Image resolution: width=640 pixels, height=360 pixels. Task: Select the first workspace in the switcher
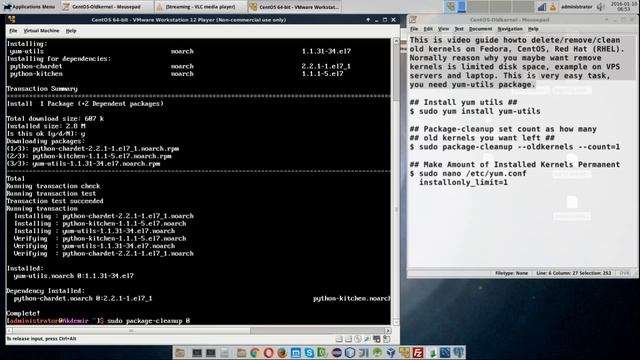pyautogui.click(x=456, y=7)
